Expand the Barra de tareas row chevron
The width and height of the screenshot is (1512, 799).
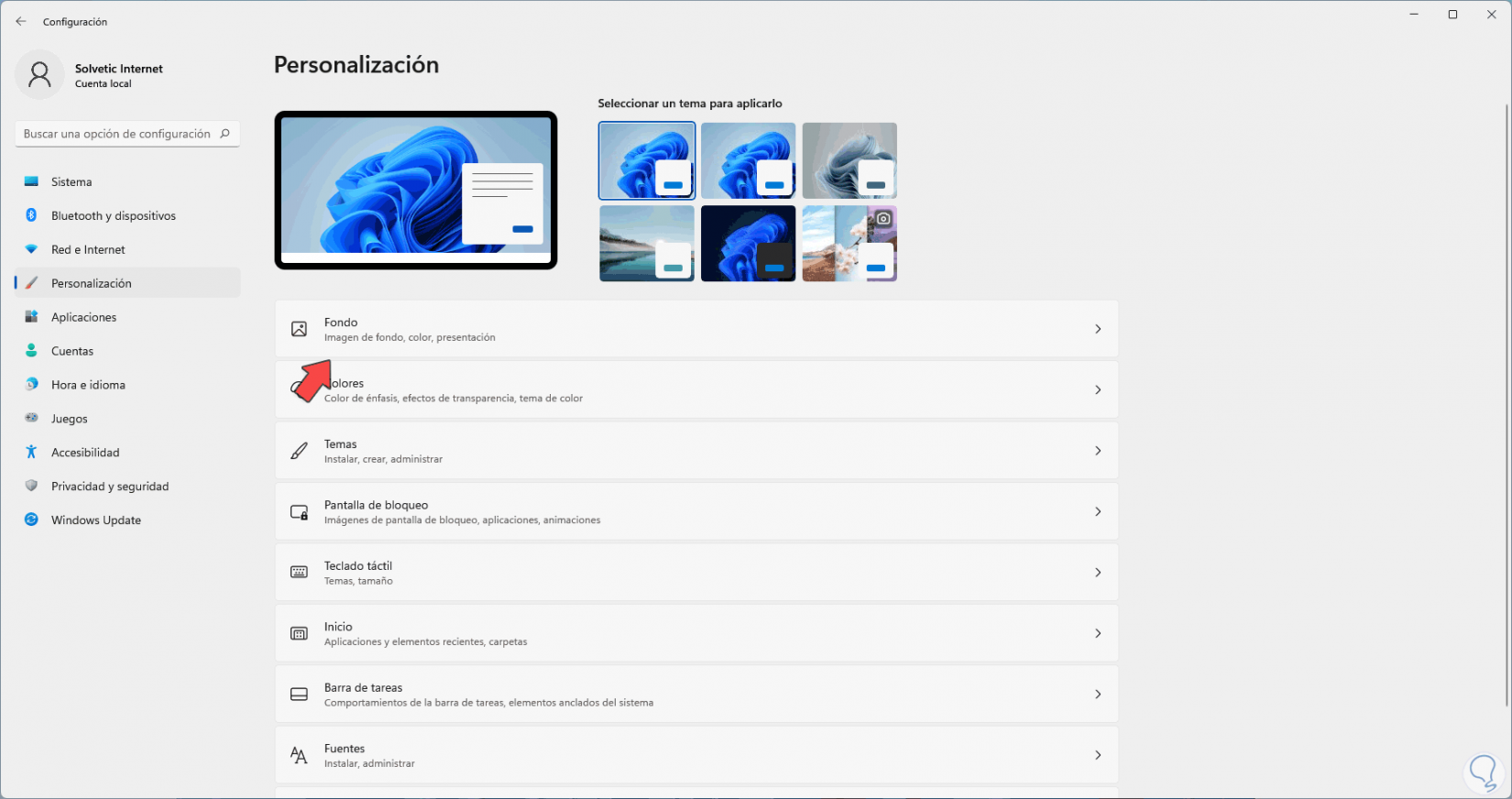(1098, 694)
